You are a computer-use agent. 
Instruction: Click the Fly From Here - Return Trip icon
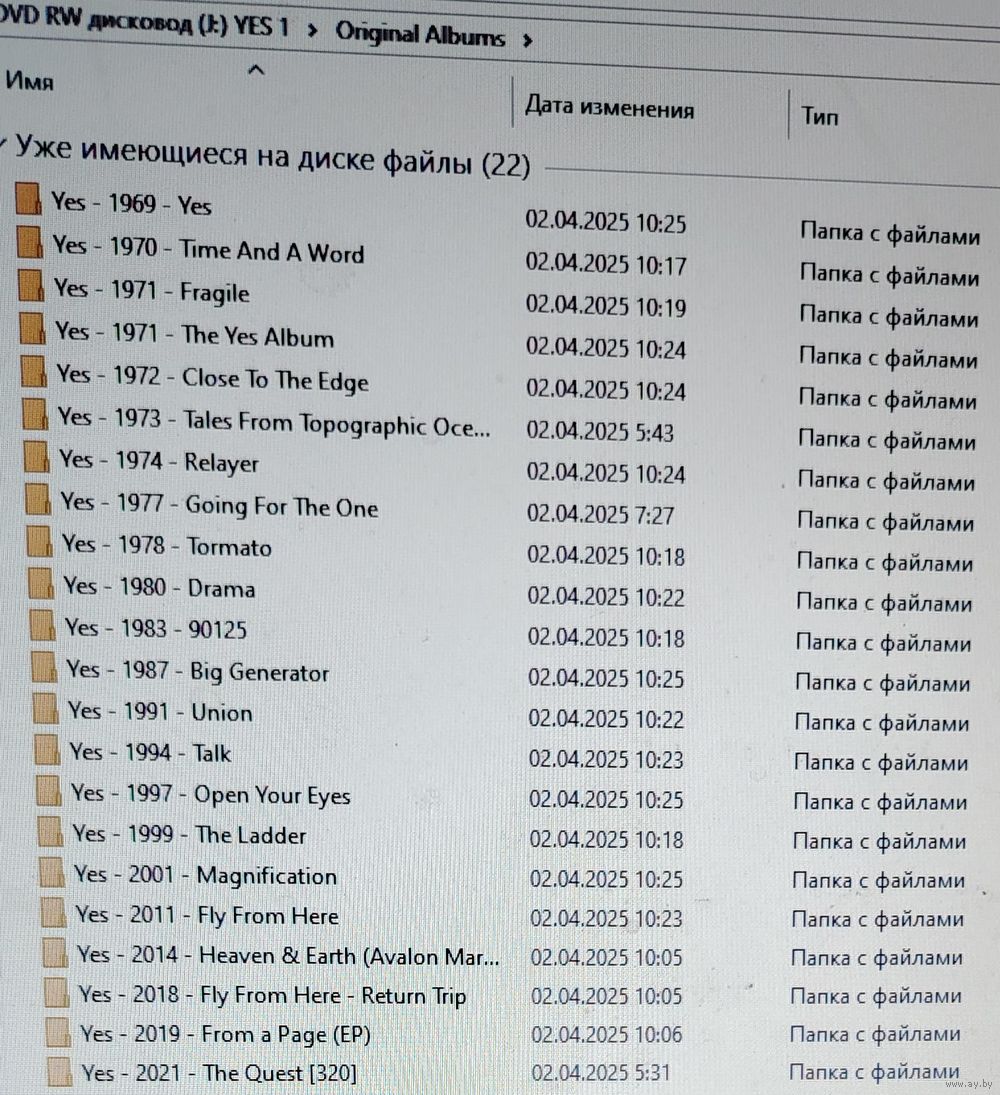click(x=56, y=992)
